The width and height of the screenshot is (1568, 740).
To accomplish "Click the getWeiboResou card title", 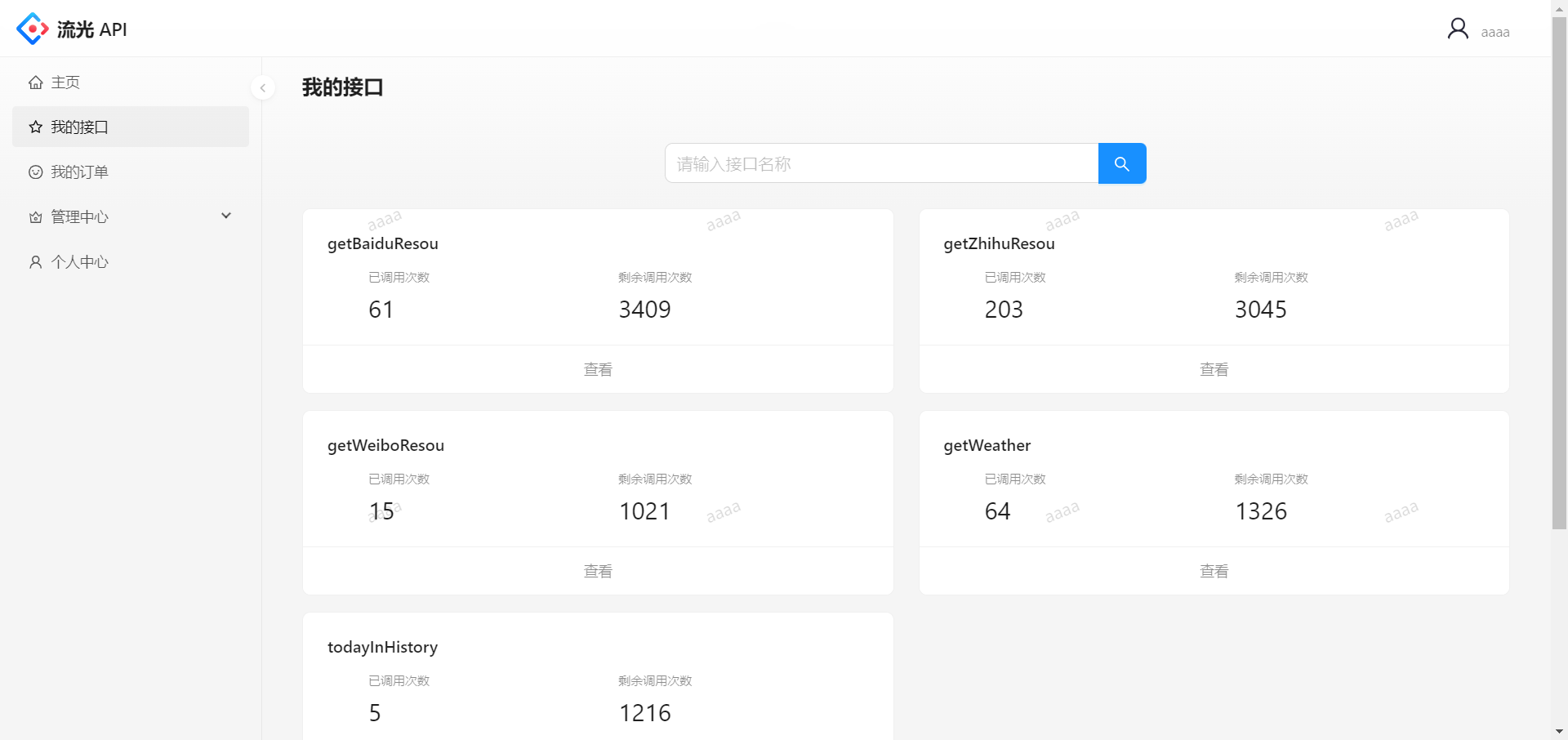I will (x=385, y=445).
